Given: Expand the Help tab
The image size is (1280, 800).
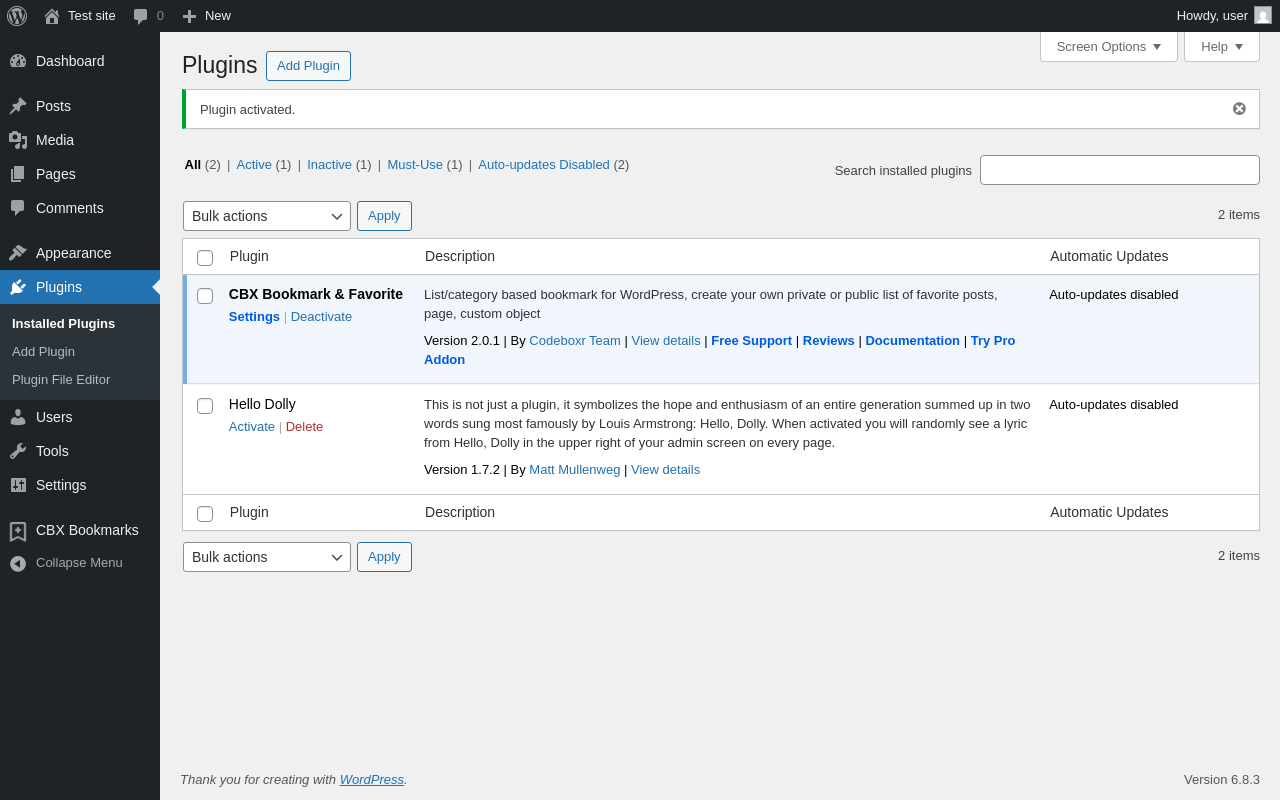Looking at the screenshot, I should click(1221, 46).
